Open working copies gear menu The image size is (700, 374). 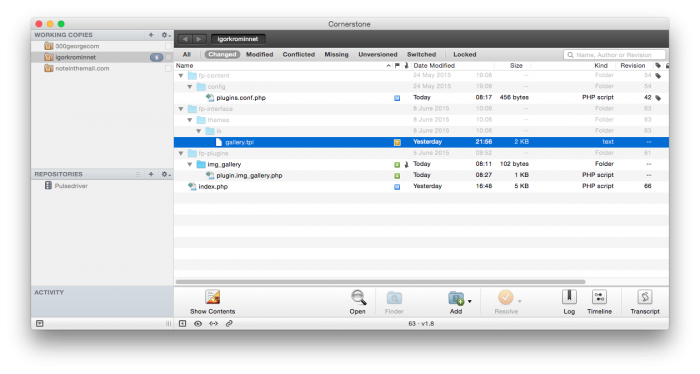click(x=166, y=35)
